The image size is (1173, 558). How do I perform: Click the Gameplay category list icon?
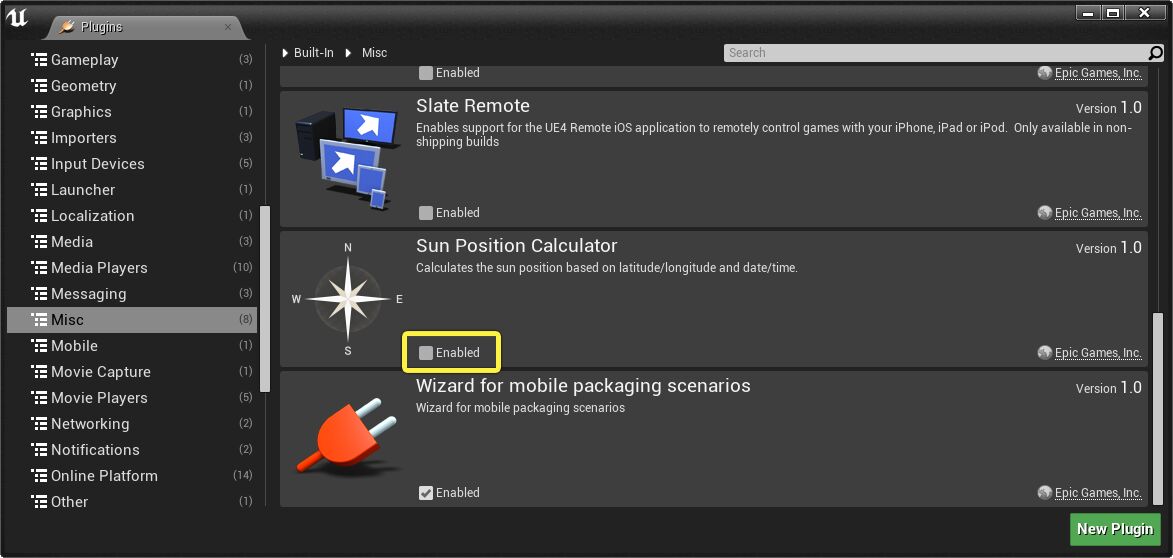pos(40,60)
